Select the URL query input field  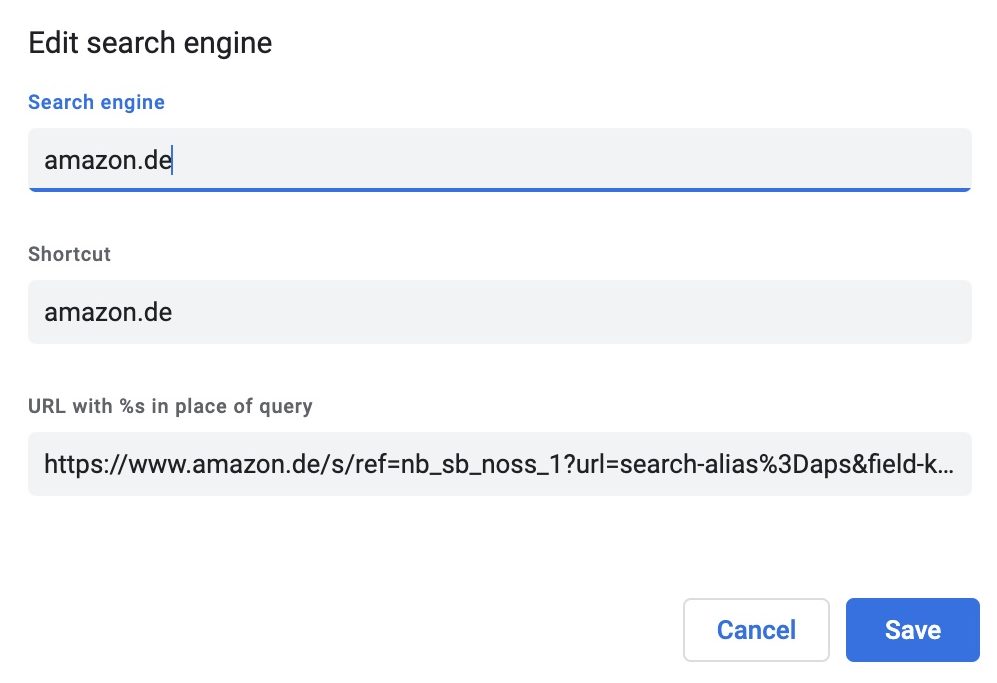(499, 464)
